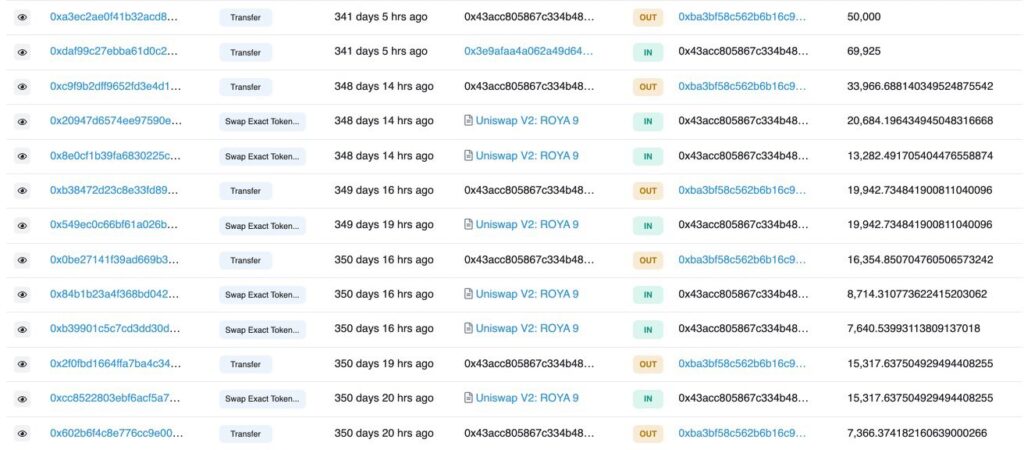Screen dimensions: 1024x450
Task: Open recipient 0xba3bf58c562b6b16c9 in first row
Action: [x=742, y=17]
